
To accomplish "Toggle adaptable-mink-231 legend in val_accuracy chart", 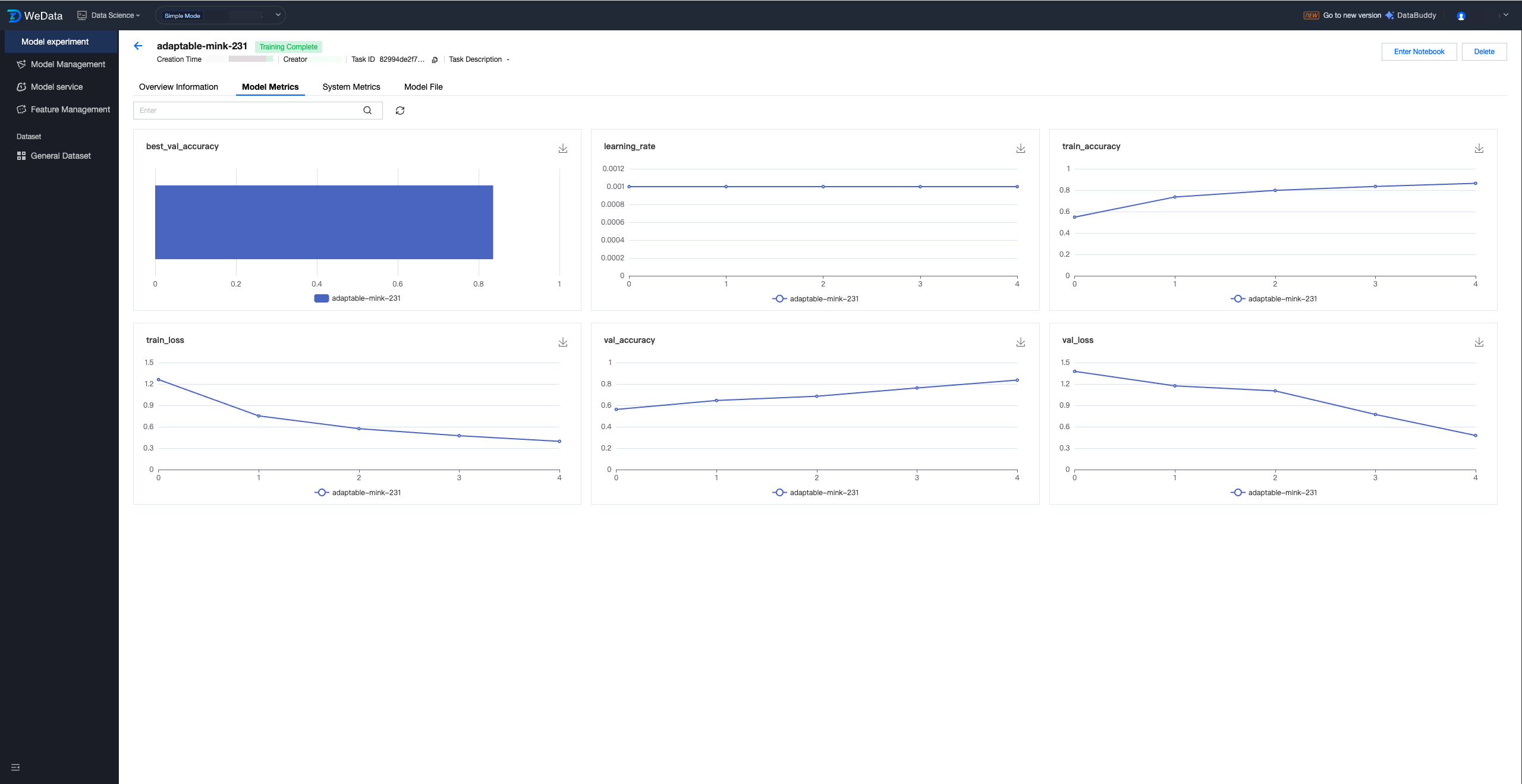I will click(816, 492).
